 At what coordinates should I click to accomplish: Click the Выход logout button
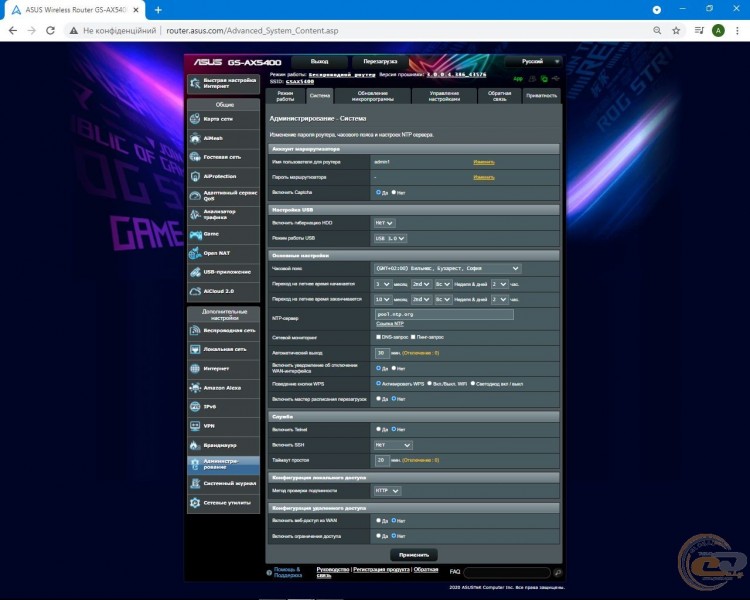pos(319,62)
